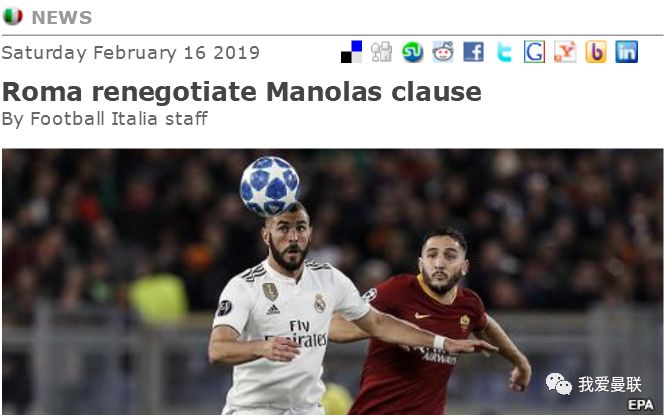Open the NEWS section heading
The image size is (664, 415).
point(62,17)
